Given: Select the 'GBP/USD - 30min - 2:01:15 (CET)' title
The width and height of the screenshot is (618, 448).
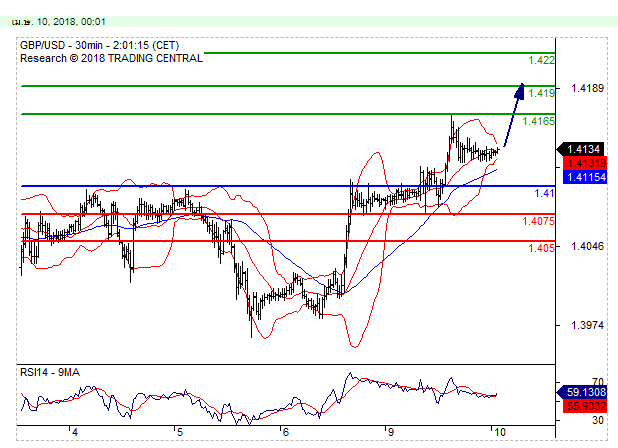Looking at the screenshot, I should 99,45.
